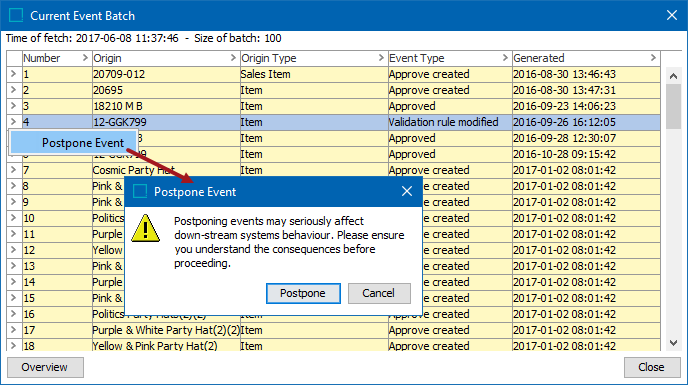688x385 pixels.
Task: Expand row 17 Purple & White Party Hat
Action: pos(14,330)
